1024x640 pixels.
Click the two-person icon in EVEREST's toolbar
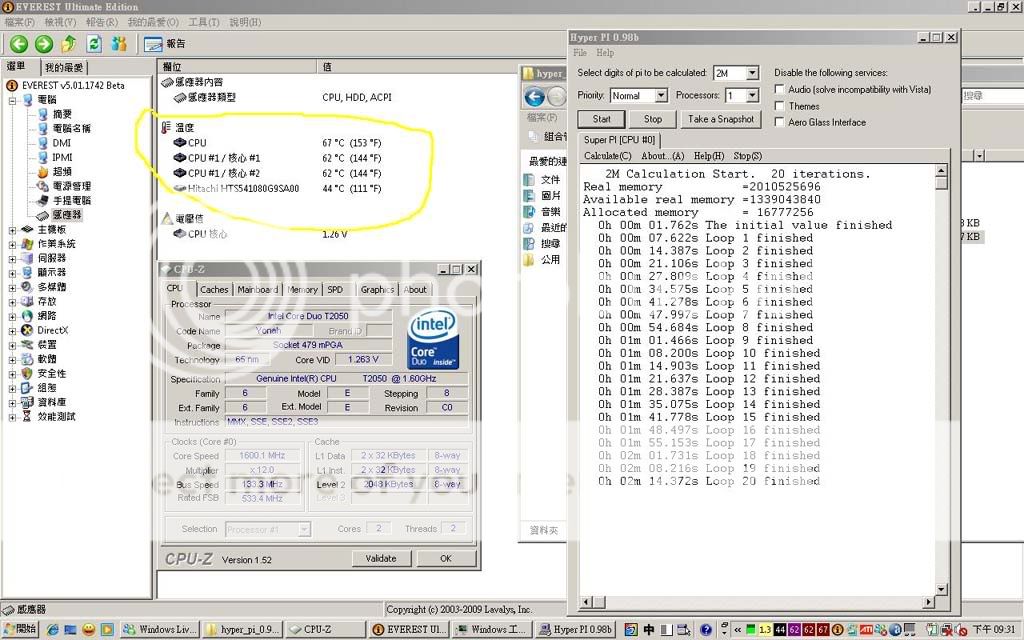(x=119, y=44)
